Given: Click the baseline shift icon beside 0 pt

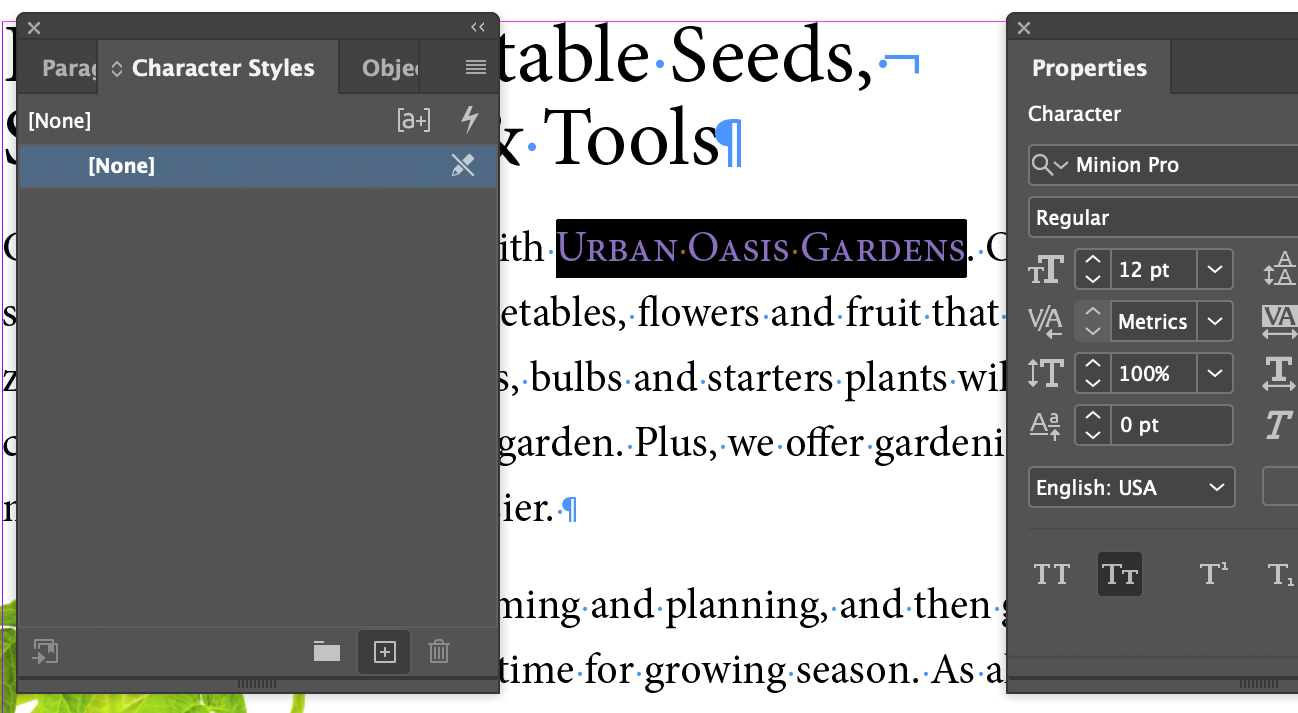Looking at the screenshot, I should click(x=1046, y=426).
